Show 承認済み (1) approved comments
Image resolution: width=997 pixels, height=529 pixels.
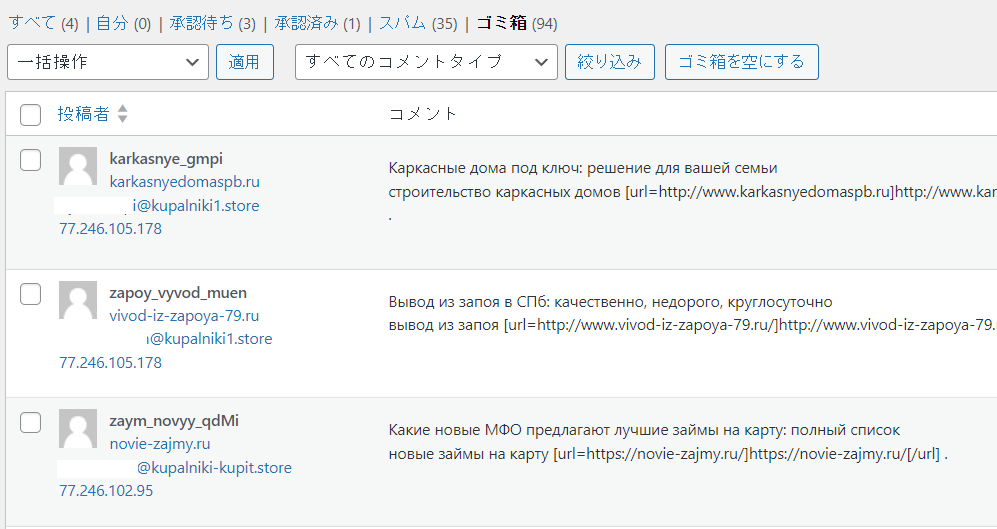[317, 24]
